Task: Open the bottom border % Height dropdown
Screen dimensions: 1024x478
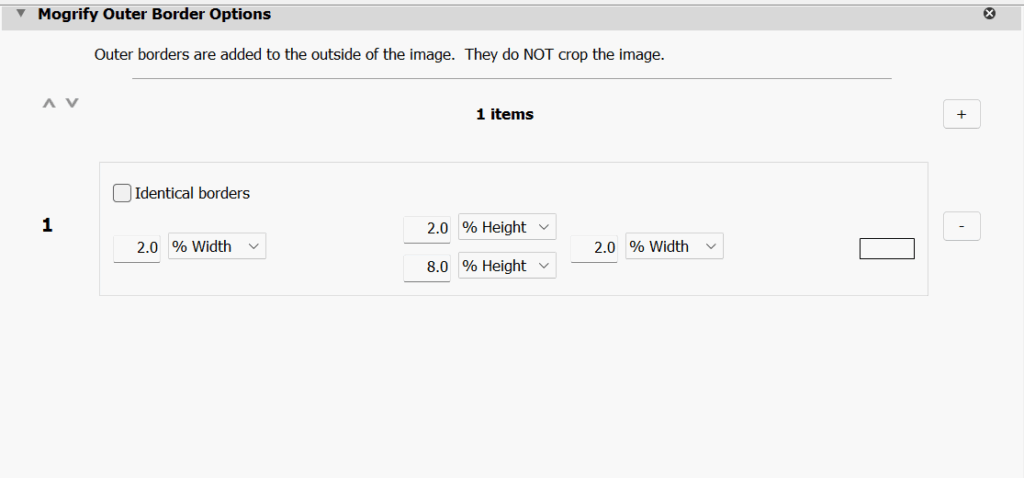Action: coord(506,266)
